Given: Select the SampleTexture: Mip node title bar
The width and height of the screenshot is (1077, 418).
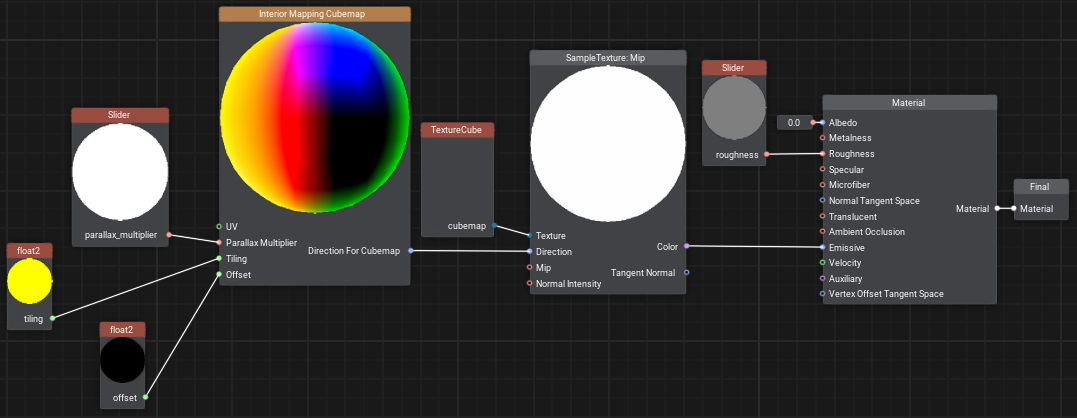Looking at the screenshot, I should [607, 58].
